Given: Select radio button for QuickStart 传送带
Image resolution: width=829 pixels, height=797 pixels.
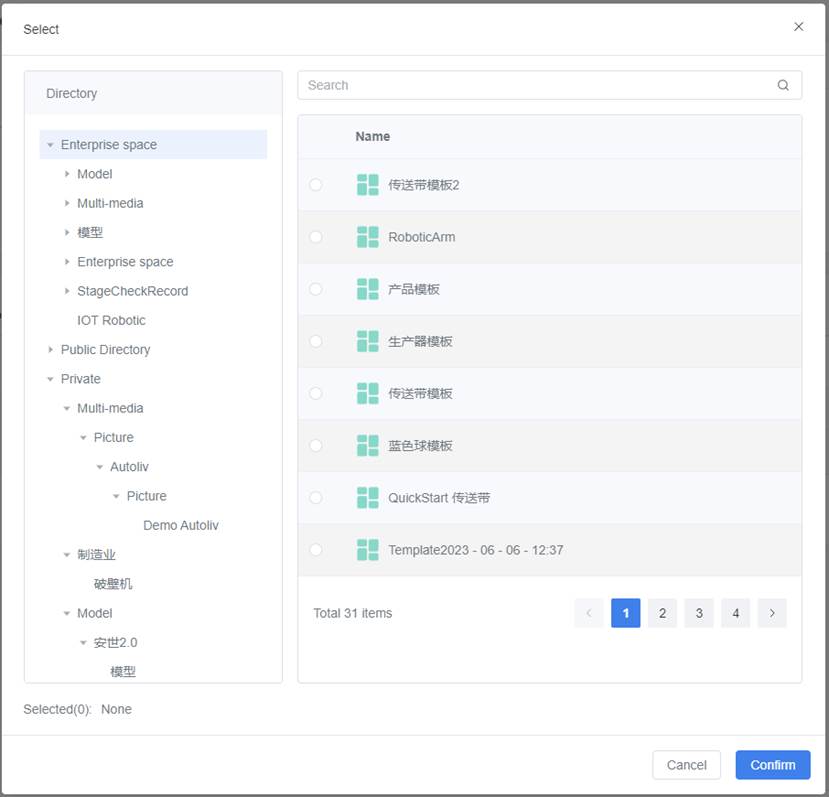Looking at the screenshot, I should point(316,497).
